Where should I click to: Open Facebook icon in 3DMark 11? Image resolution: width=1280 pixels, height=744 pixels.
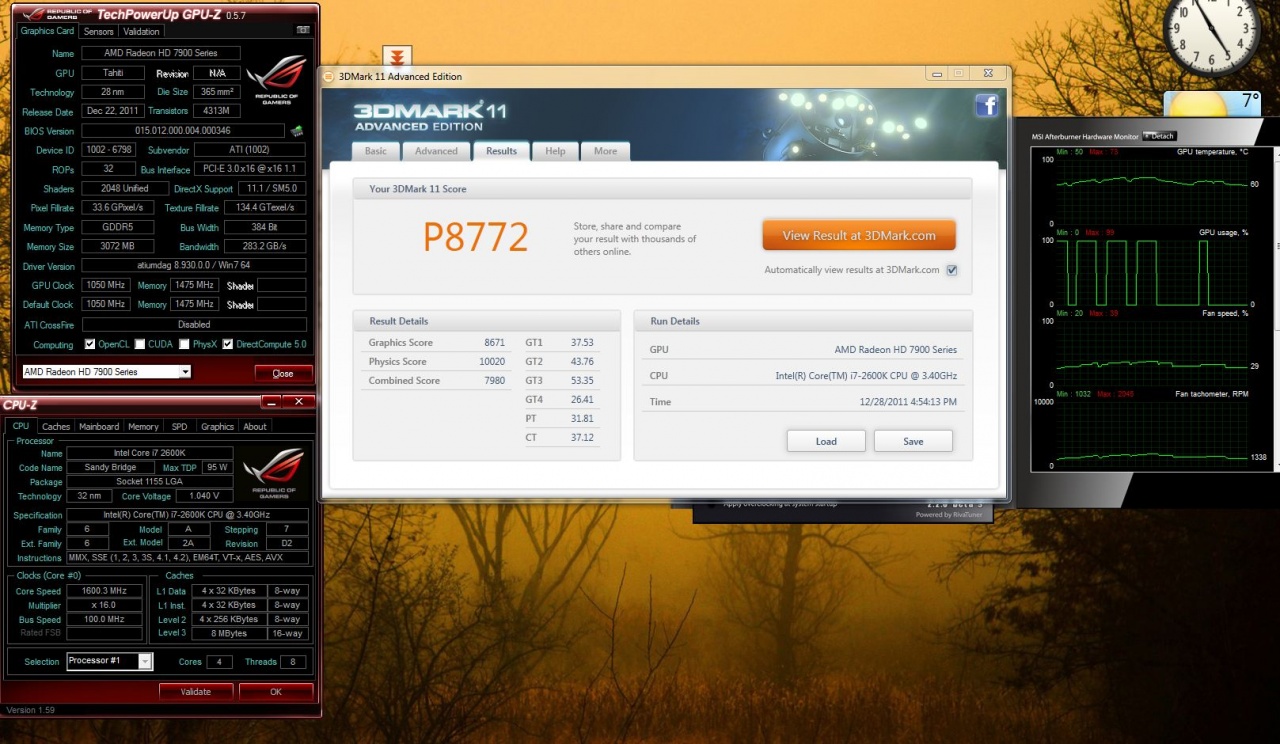click(x=987, y=105)
